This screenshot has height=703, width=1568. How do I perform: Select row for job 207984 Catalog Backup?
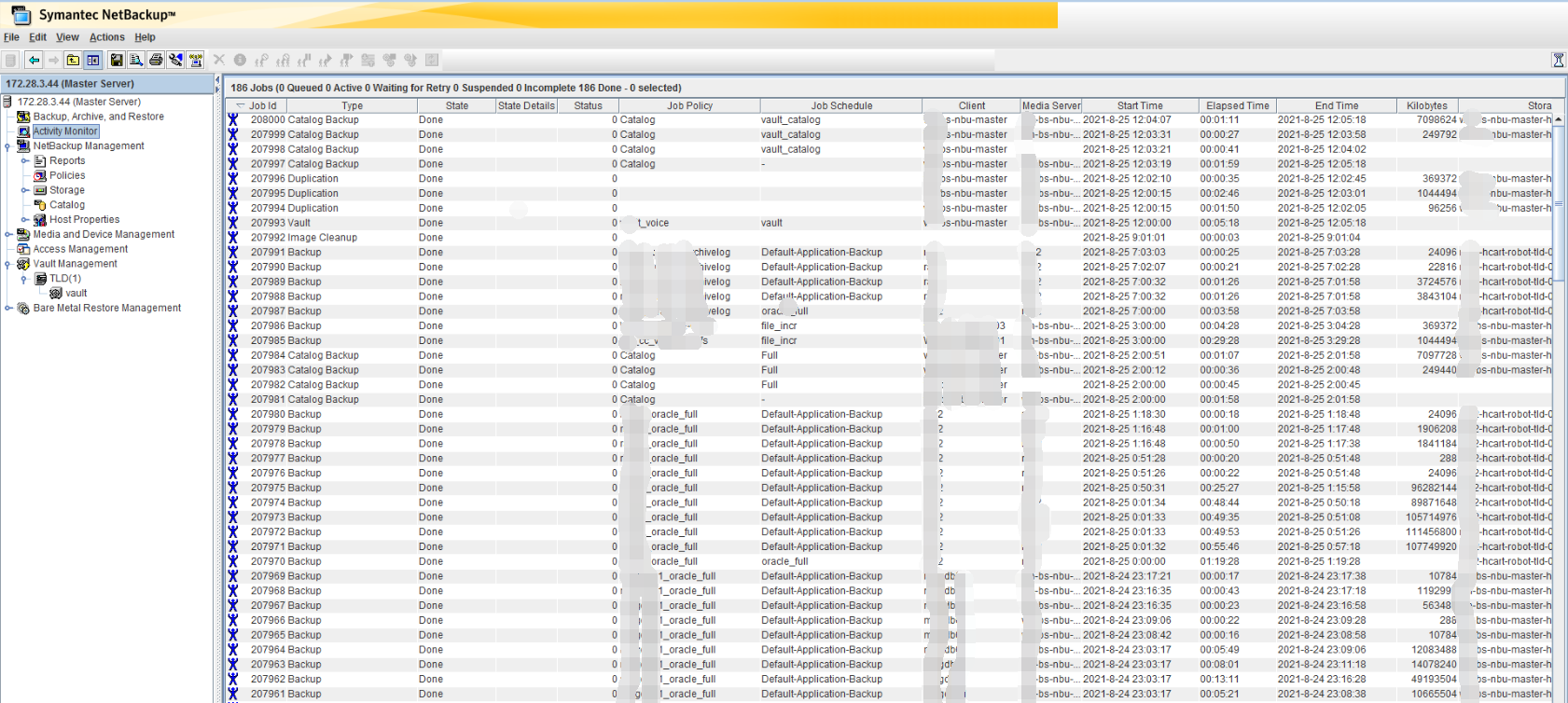pos(890,355)
